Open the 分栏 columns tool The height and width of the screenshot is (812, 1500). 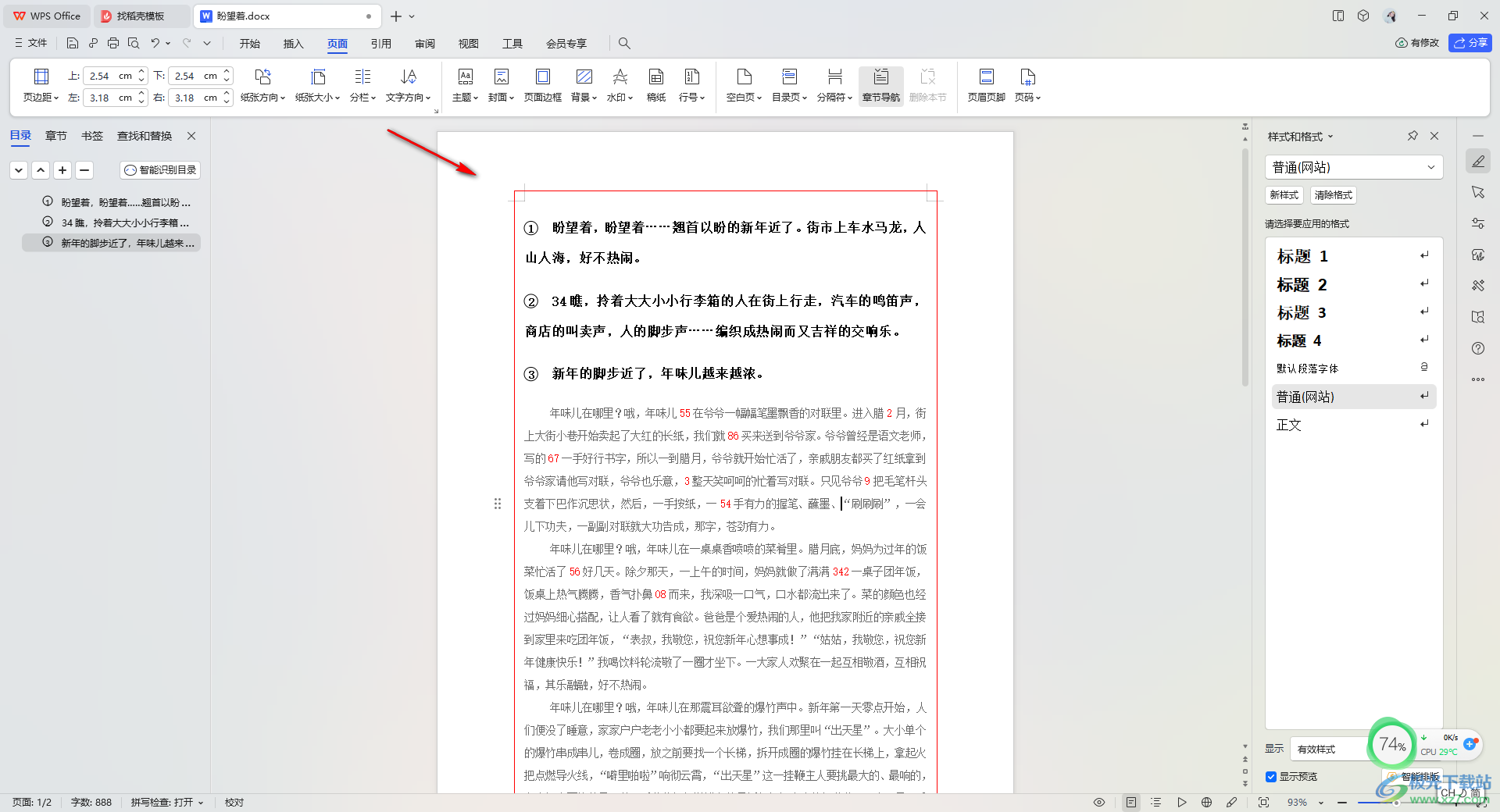tap(362, 86)
